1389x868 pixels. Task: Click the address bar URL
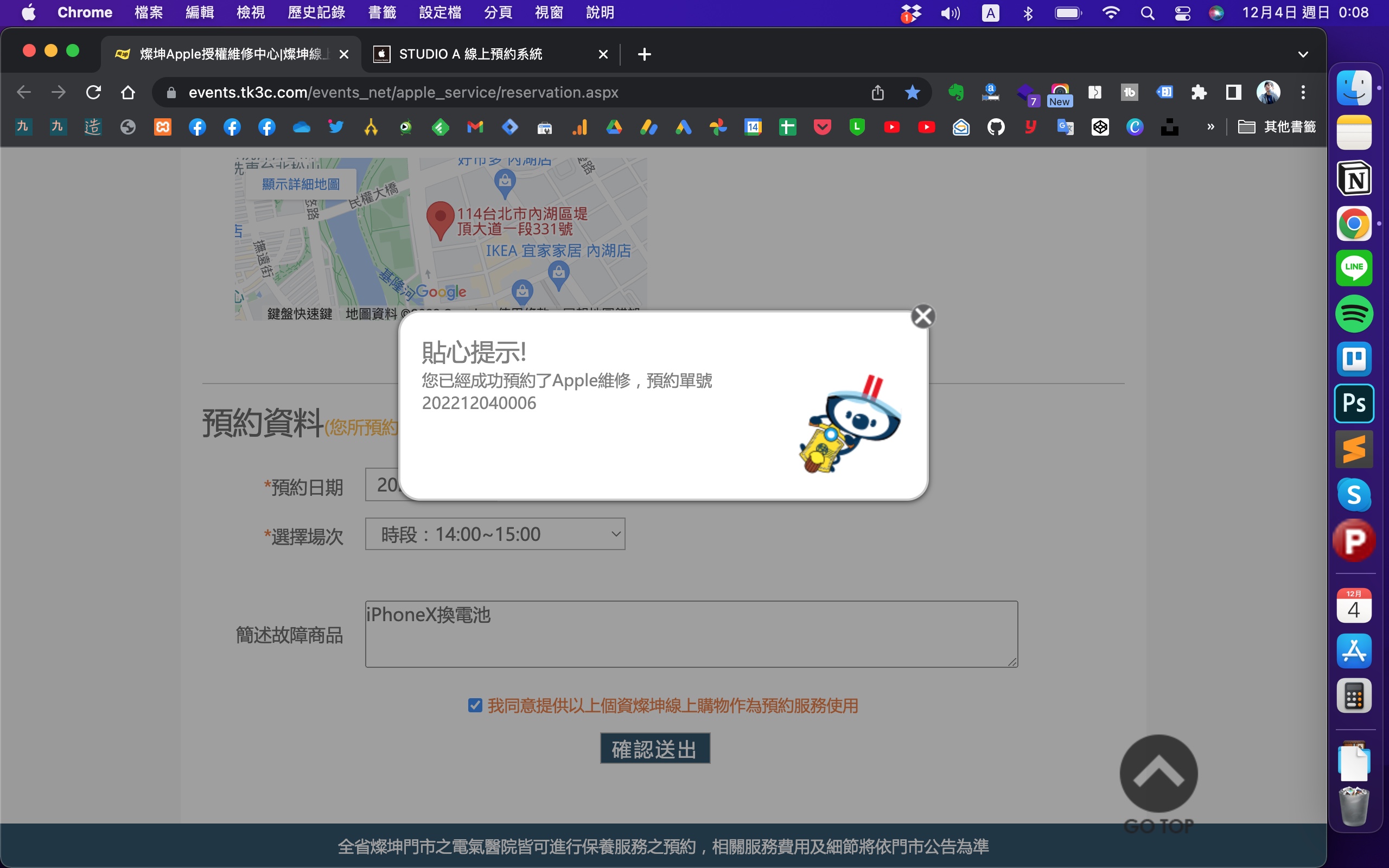(x=404, y=92)
